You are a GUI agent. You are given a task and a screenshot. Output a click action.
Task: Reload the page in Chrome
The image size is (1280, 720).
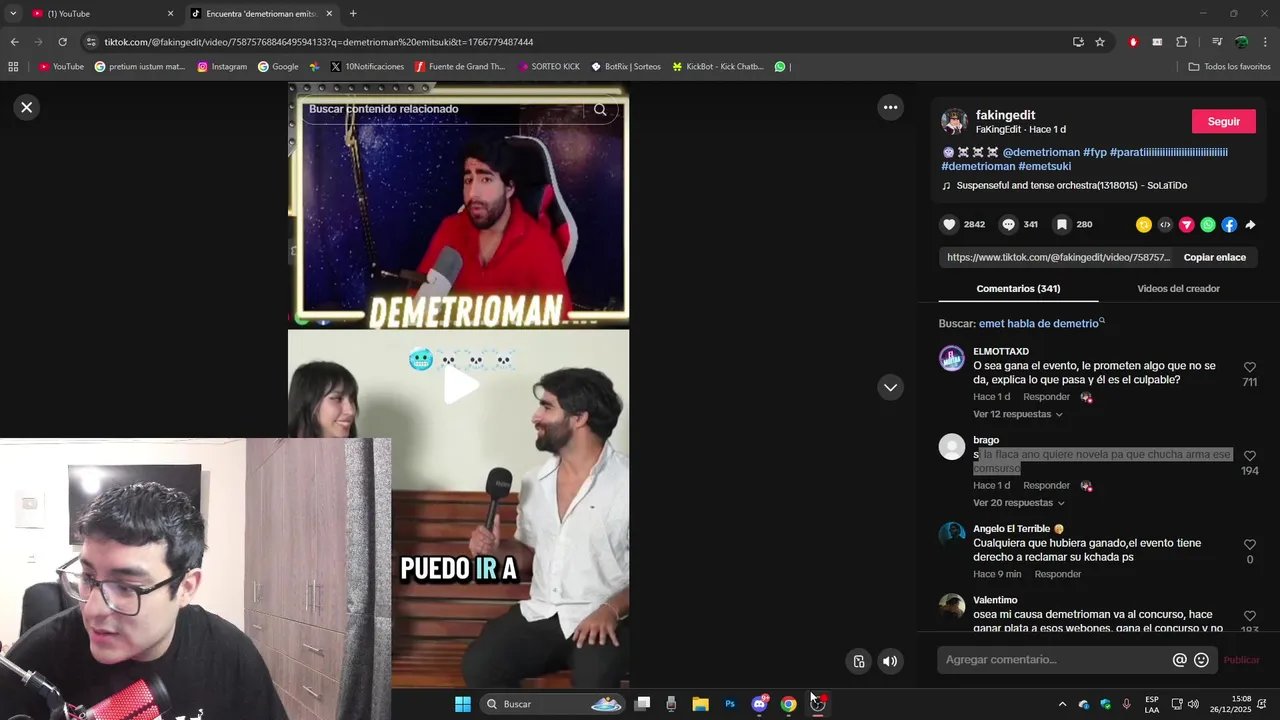pos(62,42)
